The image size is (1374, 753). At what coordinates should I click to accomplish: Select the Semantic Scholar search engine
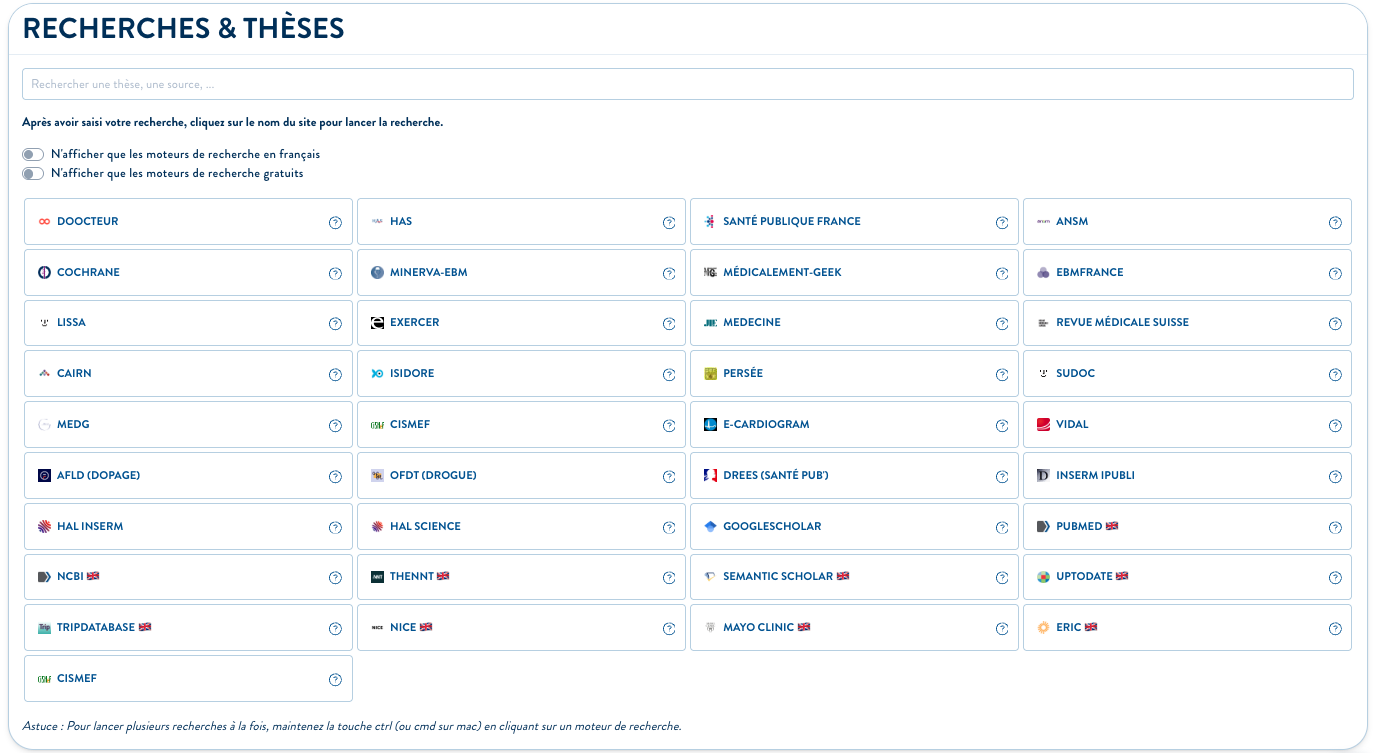[778, 577]
